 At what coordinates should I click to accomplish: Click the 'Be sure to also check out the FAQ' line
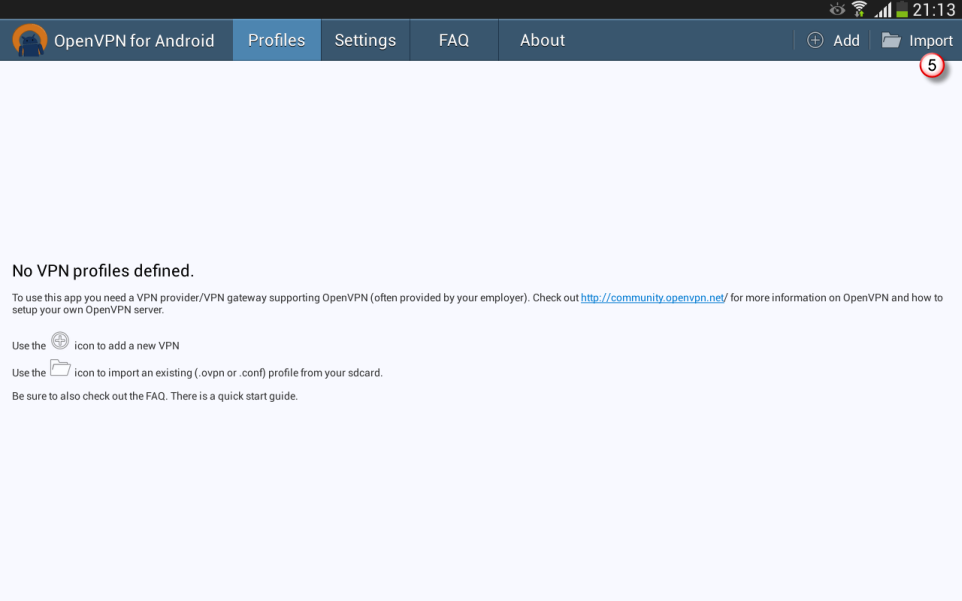(x=155, y=396)
